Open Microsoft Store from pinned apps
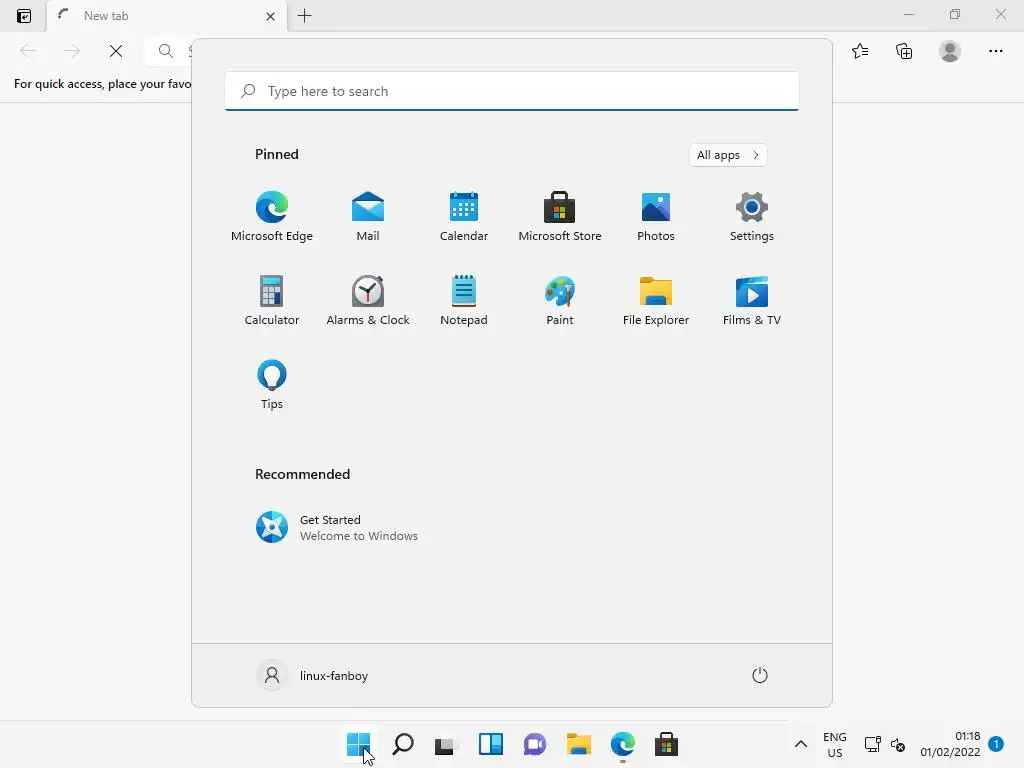This screenshot has width=1024, height=768. click(560, 216)
